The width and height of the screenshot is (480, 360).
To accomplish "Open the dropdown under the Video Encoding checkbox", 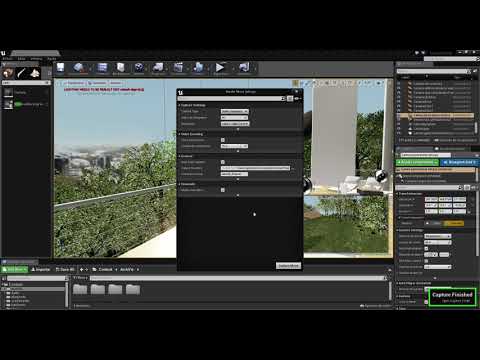I will (x=234, y=146).
